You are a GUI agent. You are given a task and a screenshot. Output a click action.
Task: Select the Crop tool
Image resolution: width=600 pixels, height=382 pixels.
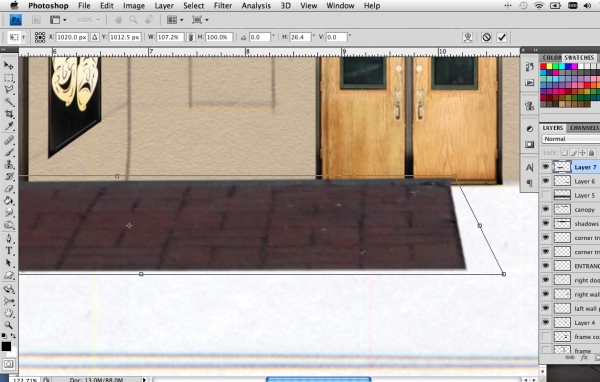click(x=8, y=114)
